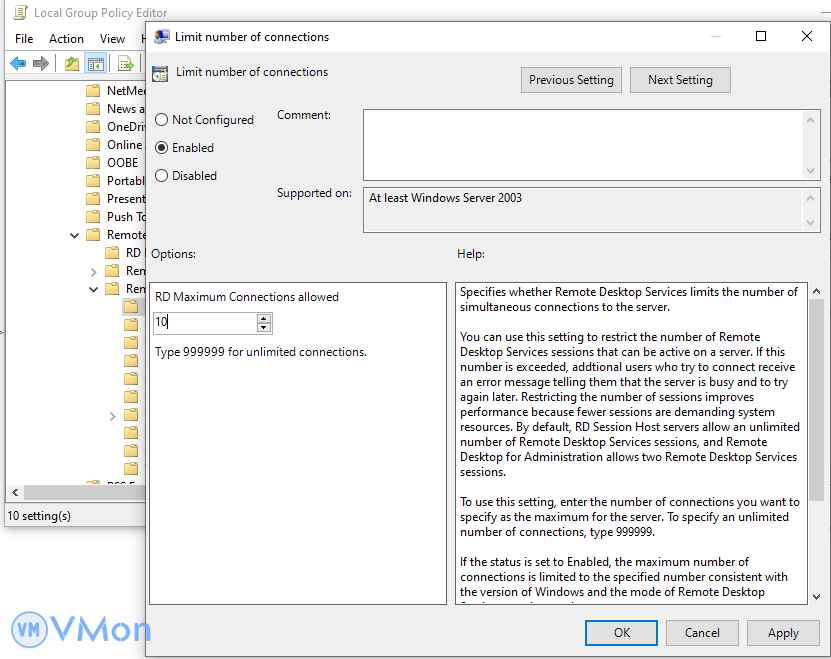Increase maximum connections with up spinner
The height and width of the screenshot is (659, 831).
[x=264, y=318]
